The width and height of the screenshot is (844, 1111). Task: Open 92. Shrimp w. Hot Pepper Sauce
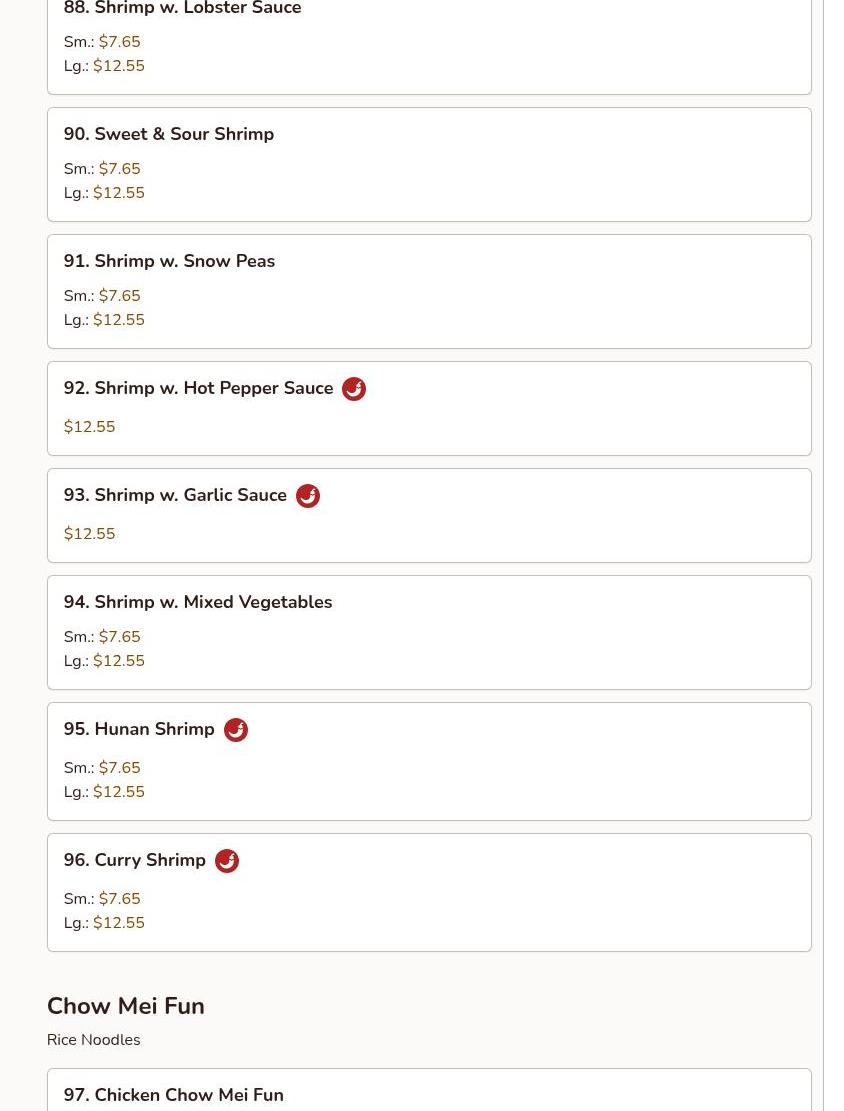click(x=198, y=388)
